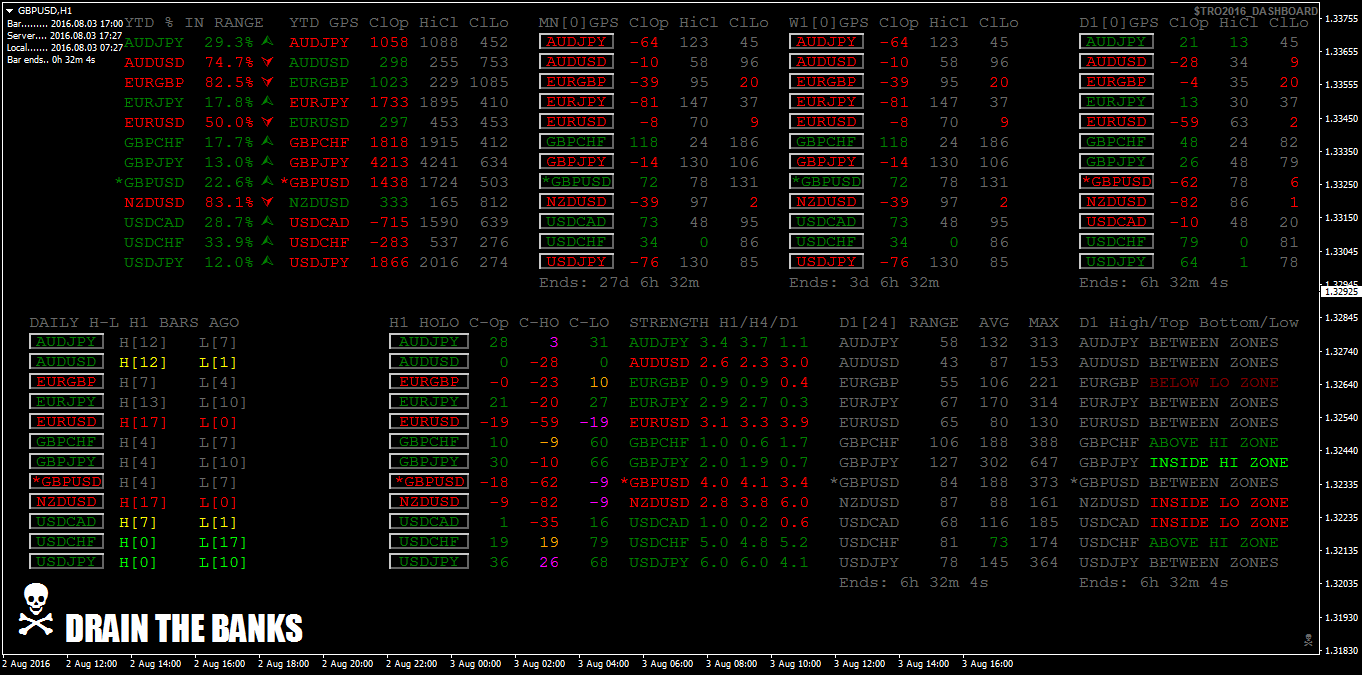1362x675 pixels.
Task: Select AUDJPY button in the MN[0]GPS column
Action: click(576, 42)
